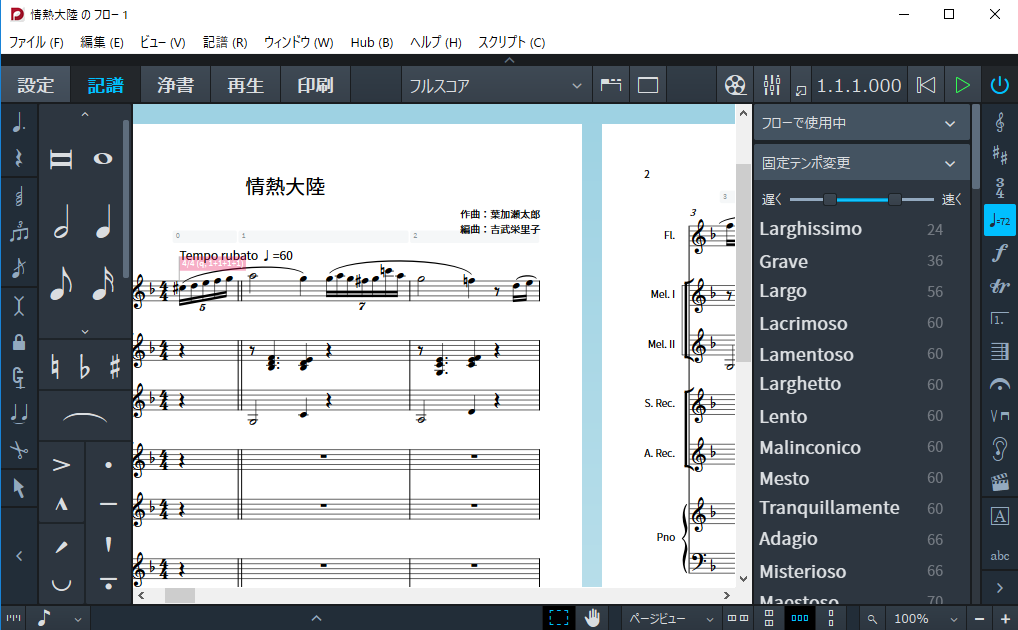This screenshot has width=1018, height=630.
Task: Toggle lock to duration padlock icon
Action: 19,341
